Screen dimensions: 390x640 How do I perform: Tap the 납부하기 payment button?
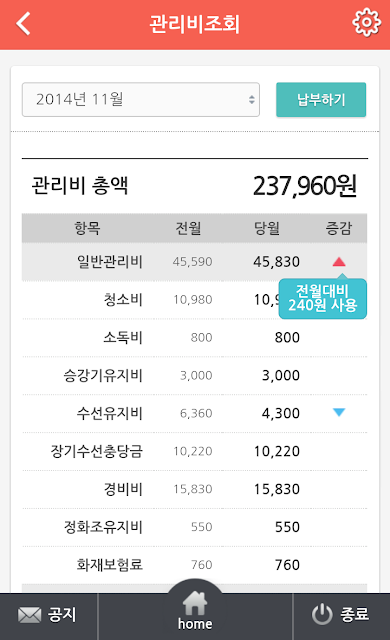[x=321, y=100]
